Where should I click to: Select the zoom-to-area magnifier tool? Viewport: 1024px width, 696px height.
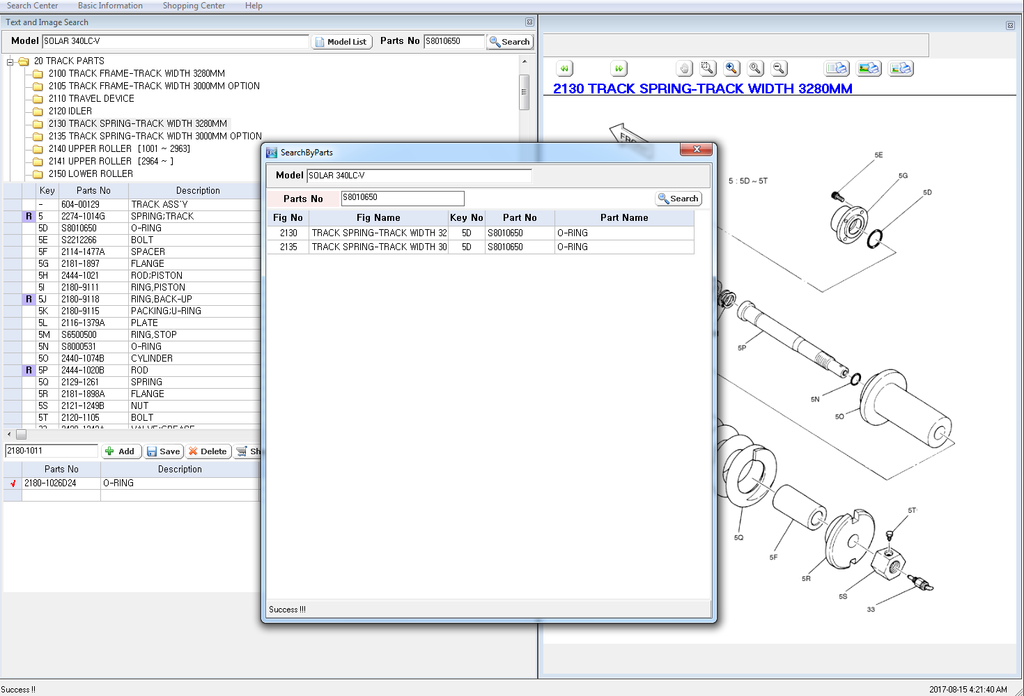pyautogui.click(x=708, y=68)
